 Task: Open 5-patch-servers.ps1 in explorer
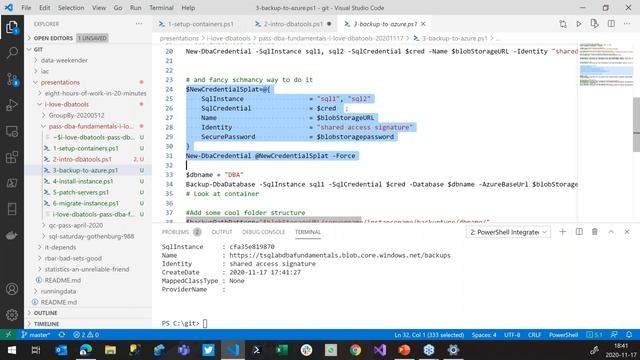[x=81, y=192]
